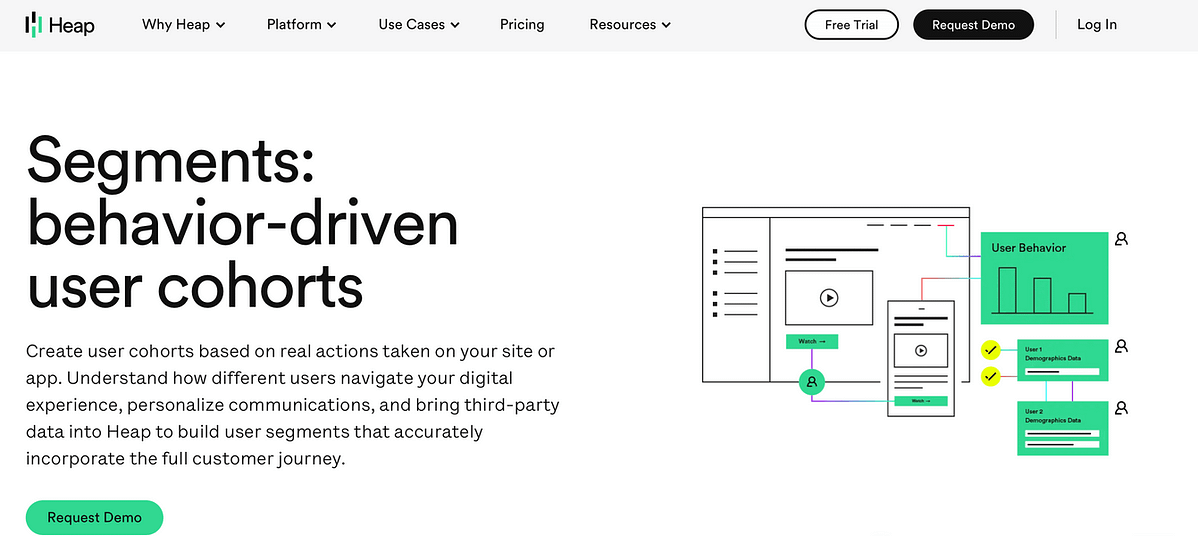
Task: Click the play icon in the desktop video mockup
Action: 828,297
